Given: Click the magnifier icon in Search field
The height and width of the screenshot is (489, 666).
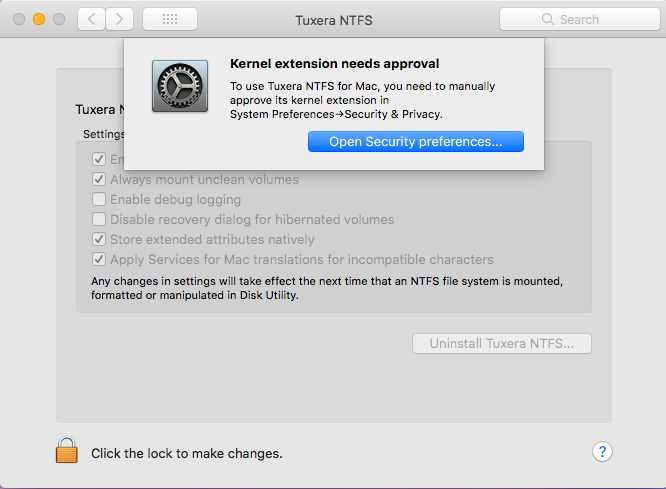Looking at the screenshot, I should (x=548, y=19).
